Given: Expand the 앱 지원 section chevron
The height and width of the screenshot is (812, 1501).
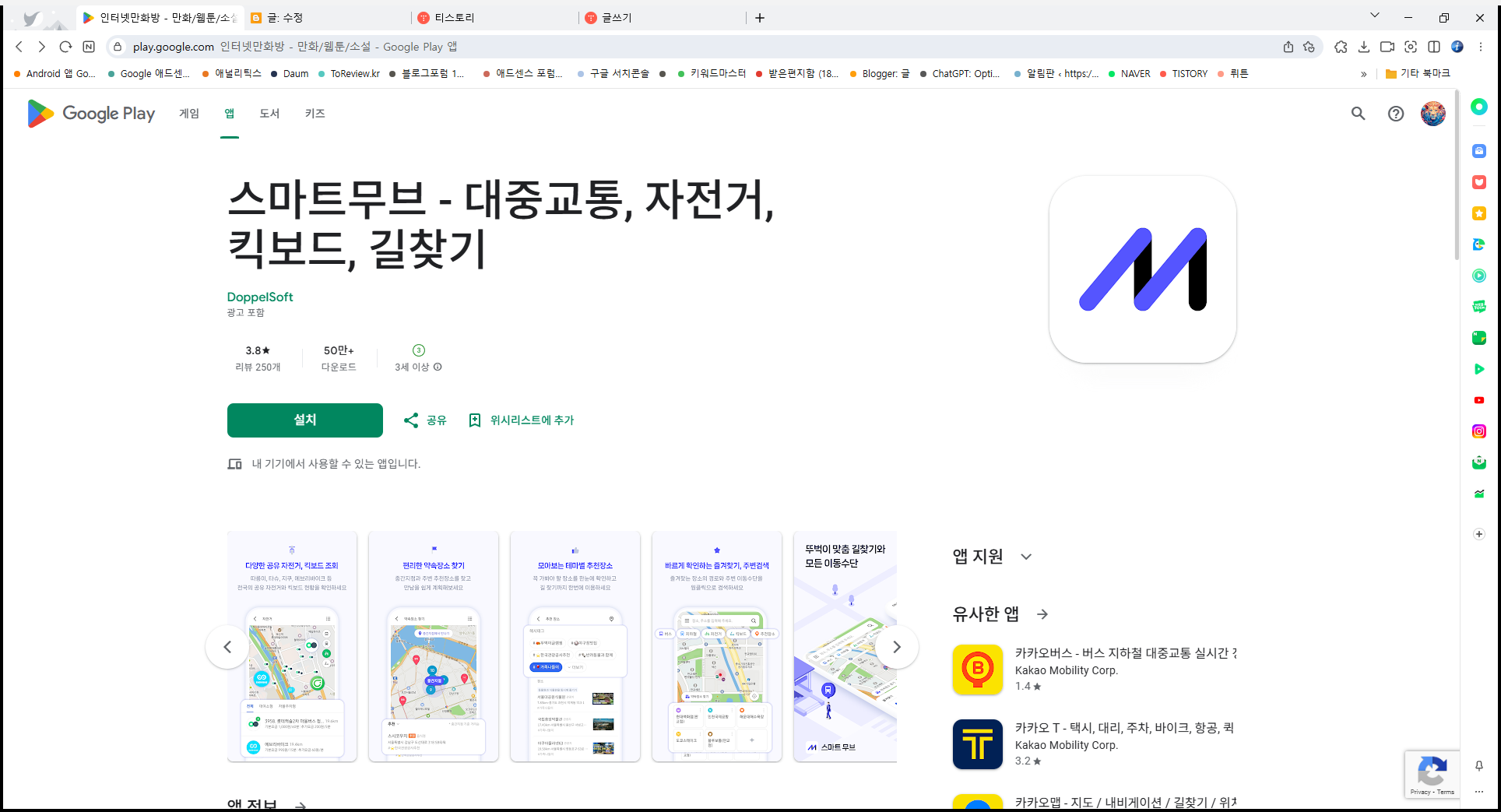Looking at the screenshot, I should tap(1026, 557).
